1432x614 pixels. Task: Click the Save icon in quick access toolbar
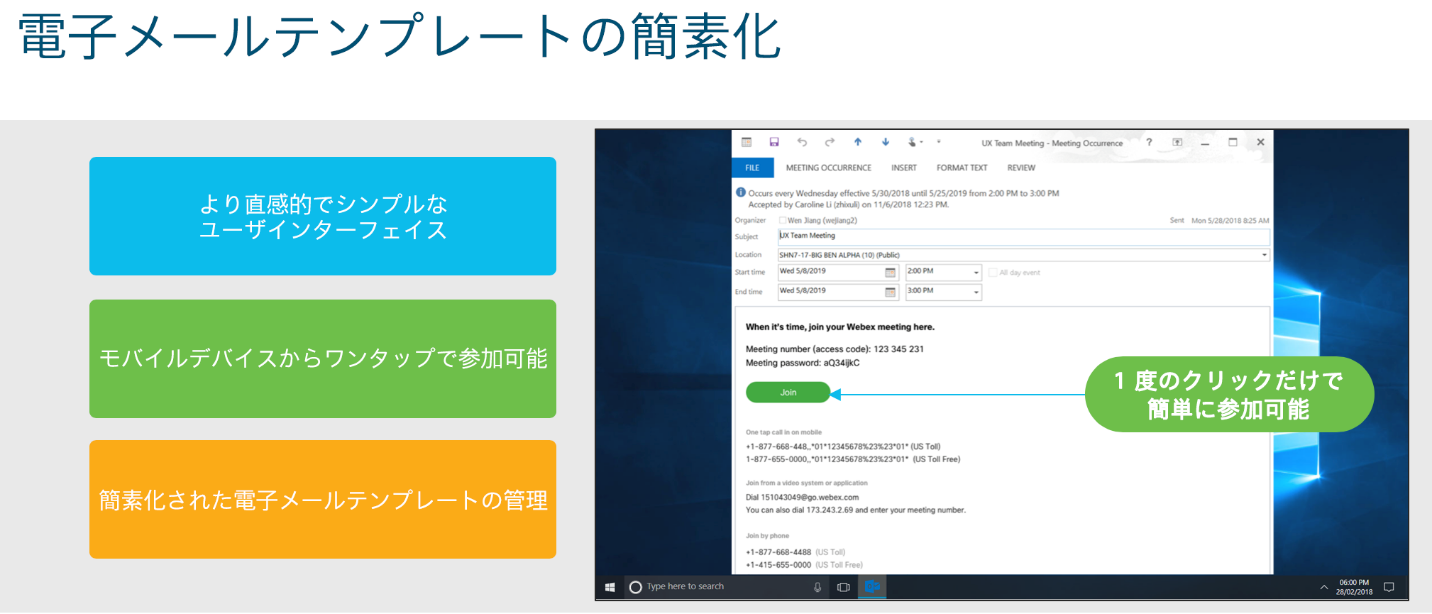(774, 143)
